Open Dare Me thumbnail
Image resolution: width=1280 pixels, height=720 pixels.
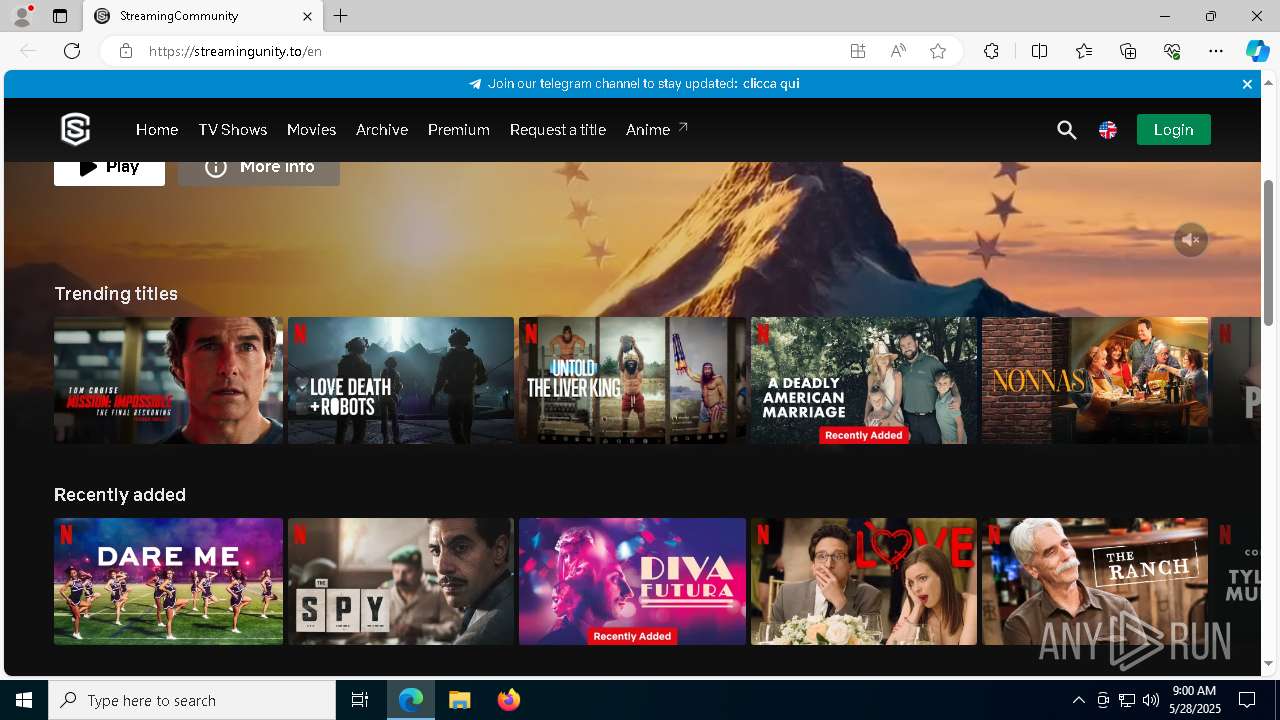168,581
